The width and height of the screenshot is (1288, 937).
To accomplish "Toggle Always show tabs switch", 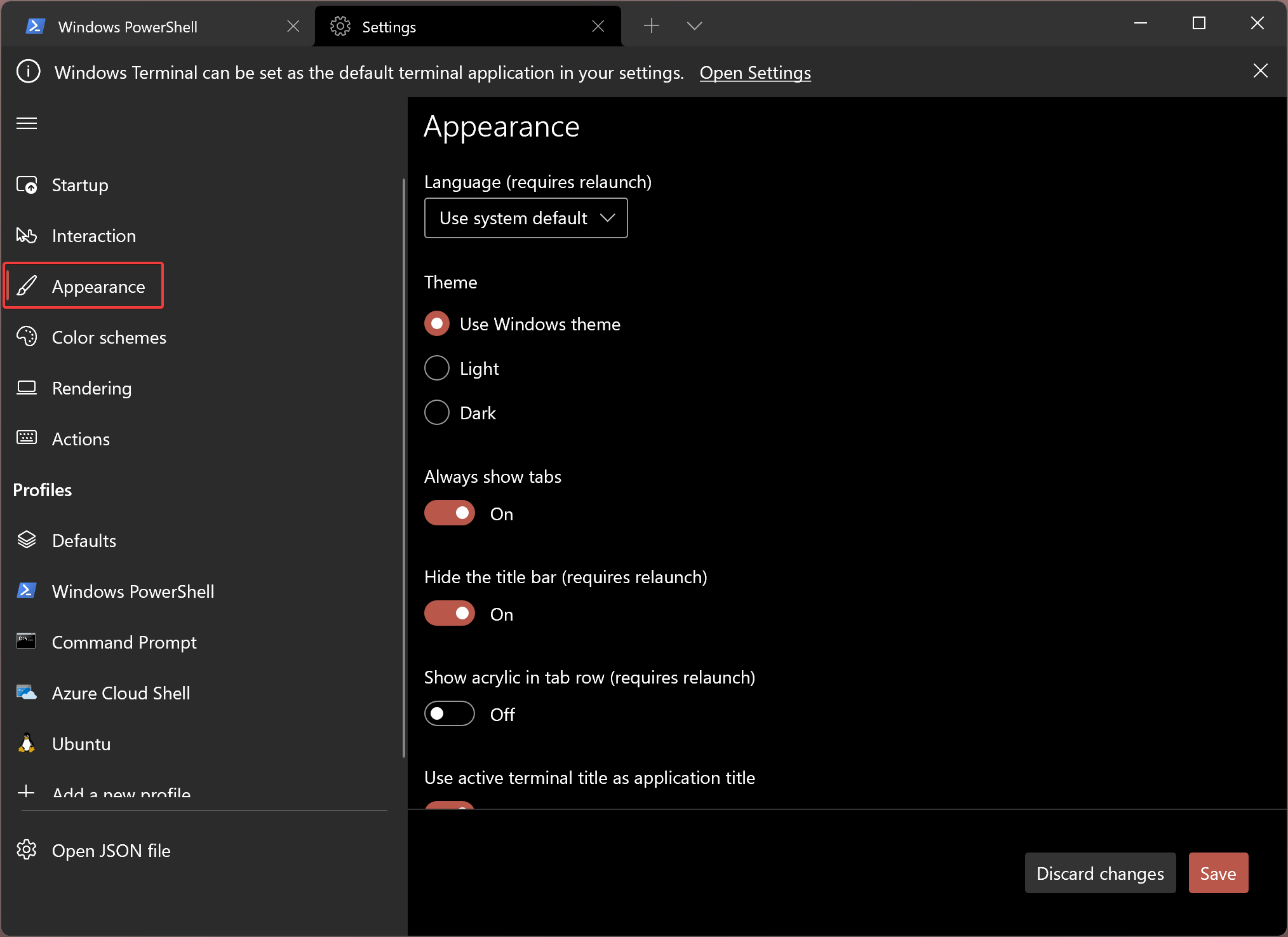I will click(450, 513).
